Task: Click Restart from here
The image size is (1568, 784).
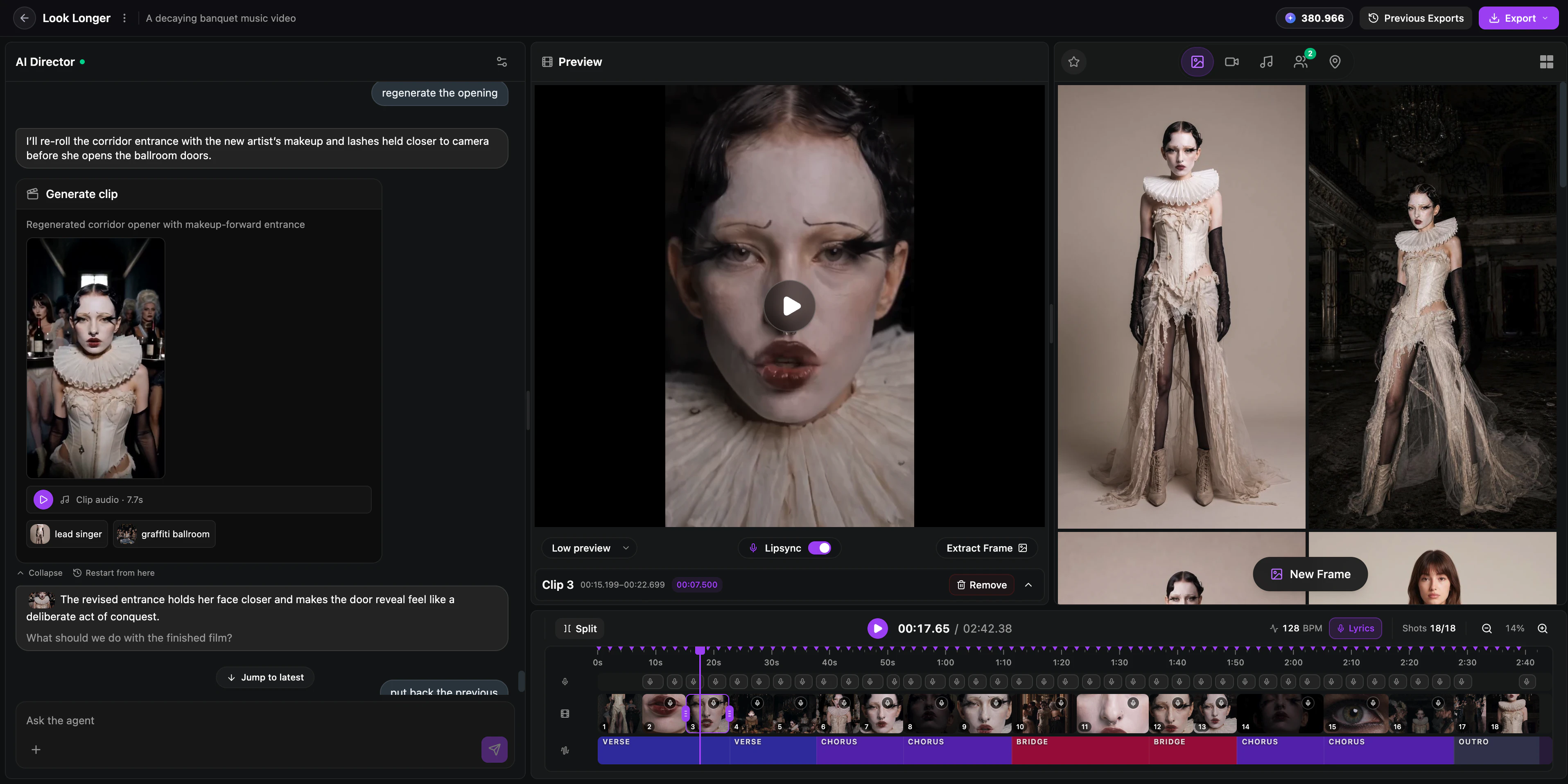Action: click(x=114, y=573)
